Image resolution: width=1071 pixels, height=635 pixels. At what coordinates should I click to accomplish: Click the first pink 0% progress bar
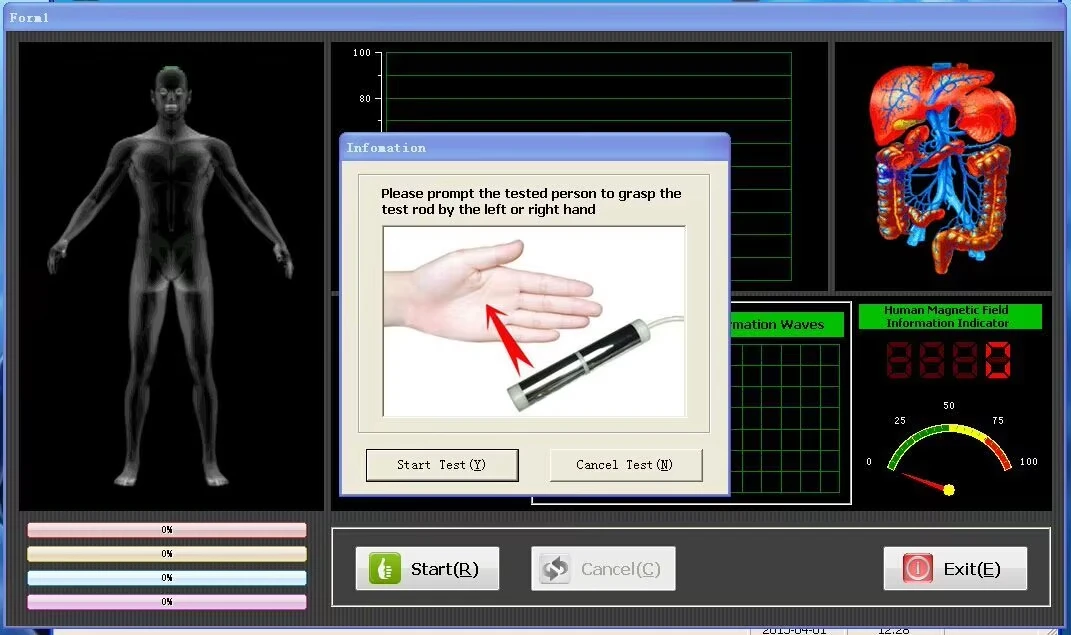click(167, 530)
